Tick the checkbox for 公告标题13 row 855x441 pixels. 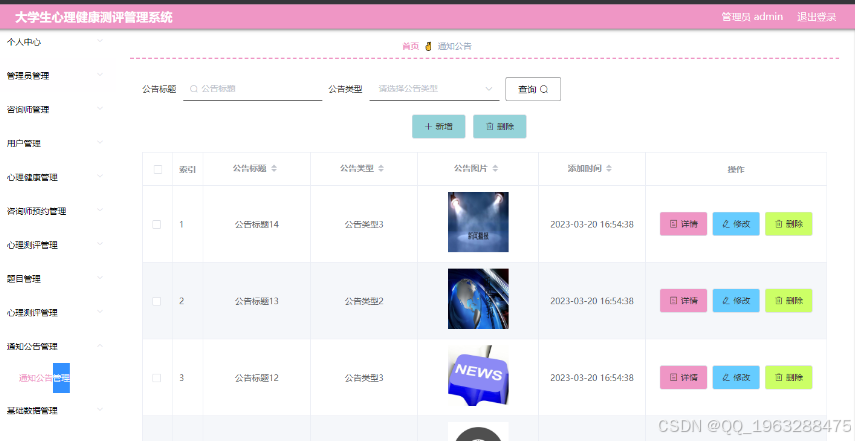(156, 301)
